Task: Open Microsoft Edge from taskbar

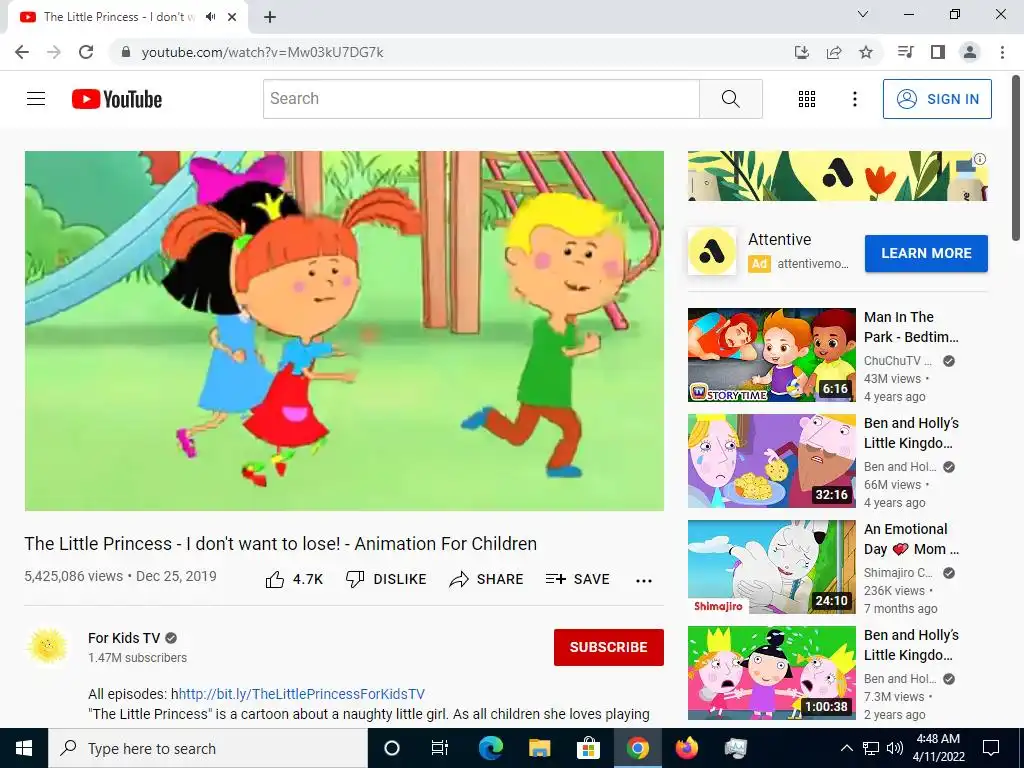Action: [x=490, y=748]
